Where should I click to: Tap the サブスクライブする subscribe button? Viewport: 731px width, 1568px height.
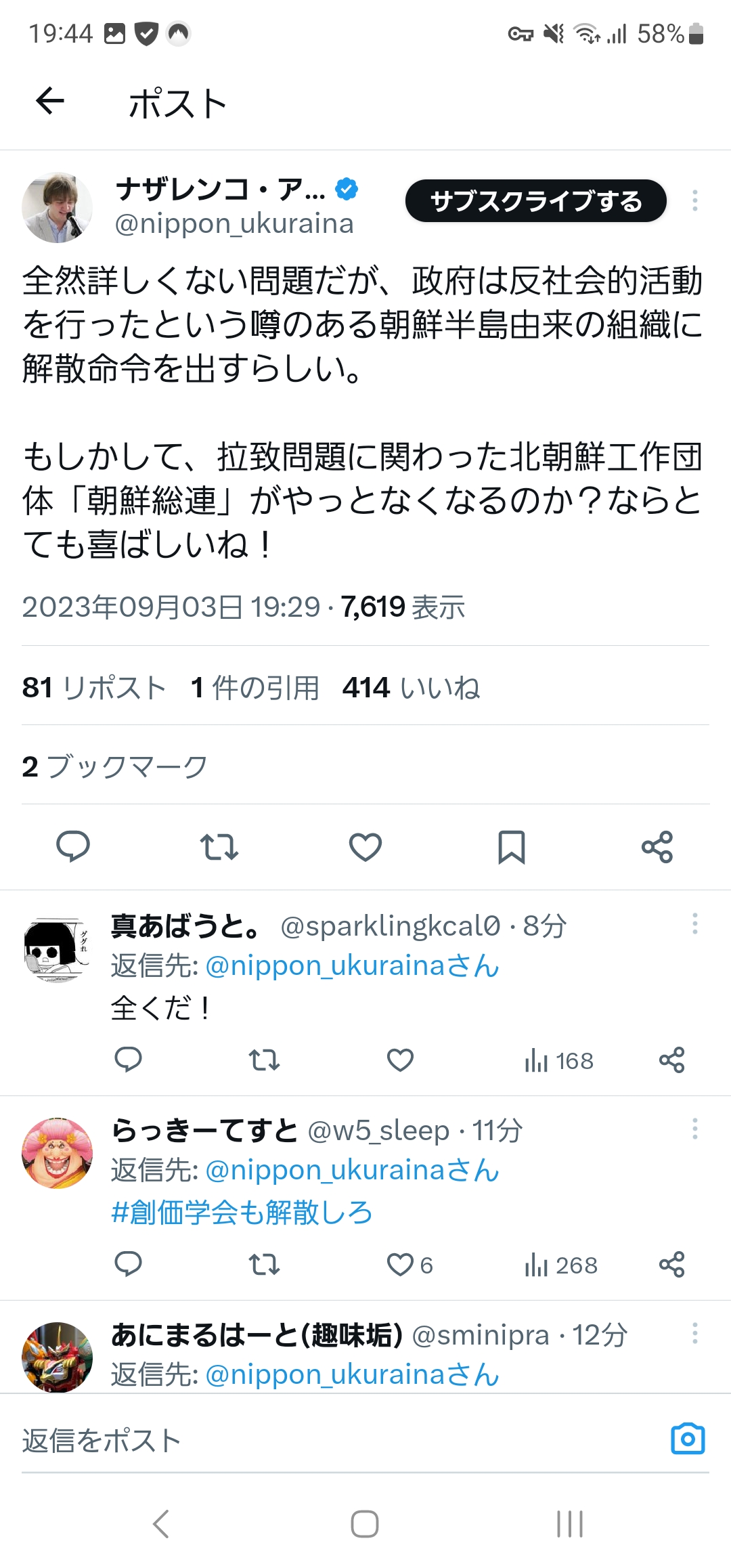point(535,201)
